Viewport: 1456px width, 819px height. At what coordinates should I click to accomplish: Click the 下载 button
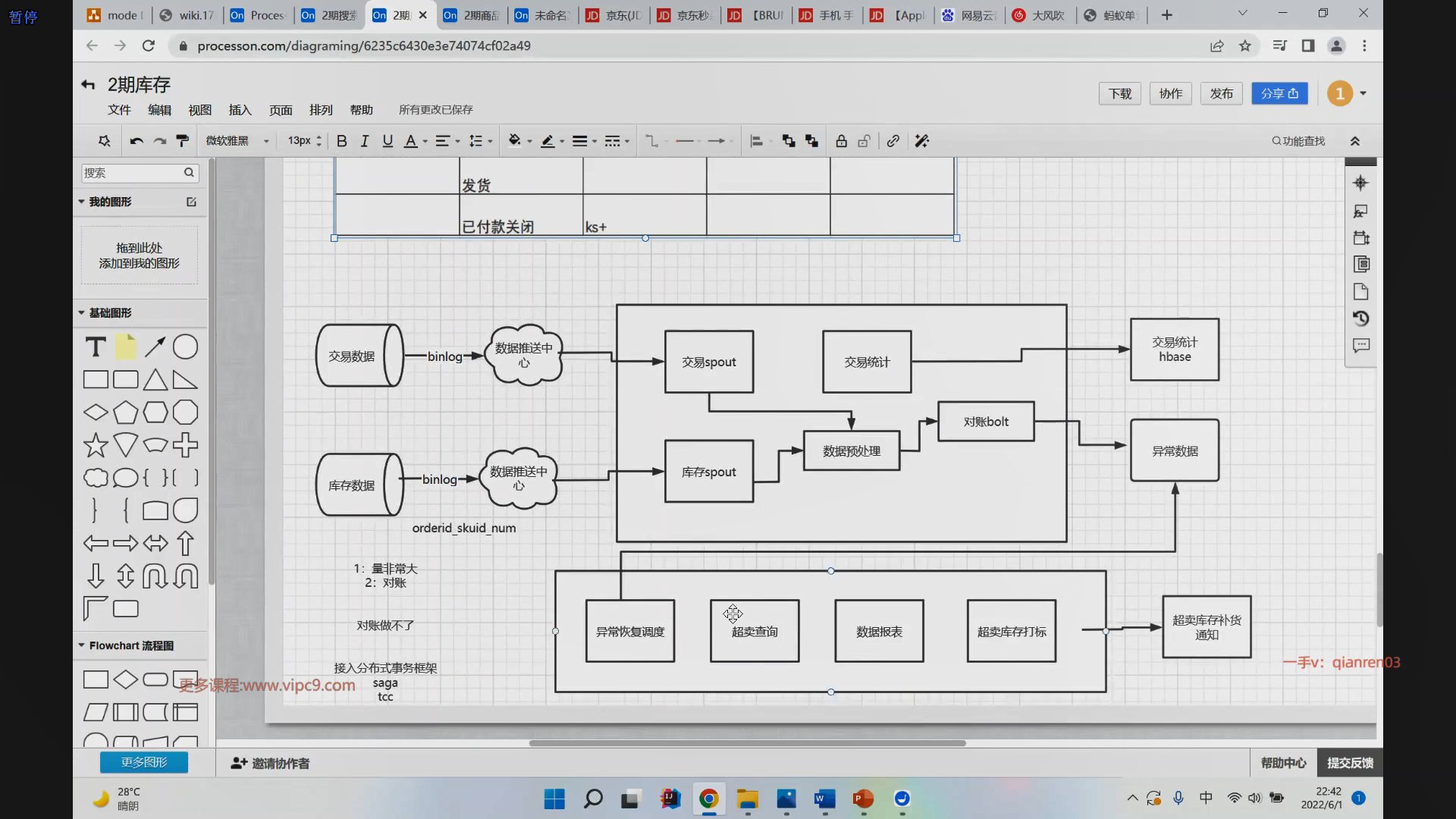(1119, 93)
